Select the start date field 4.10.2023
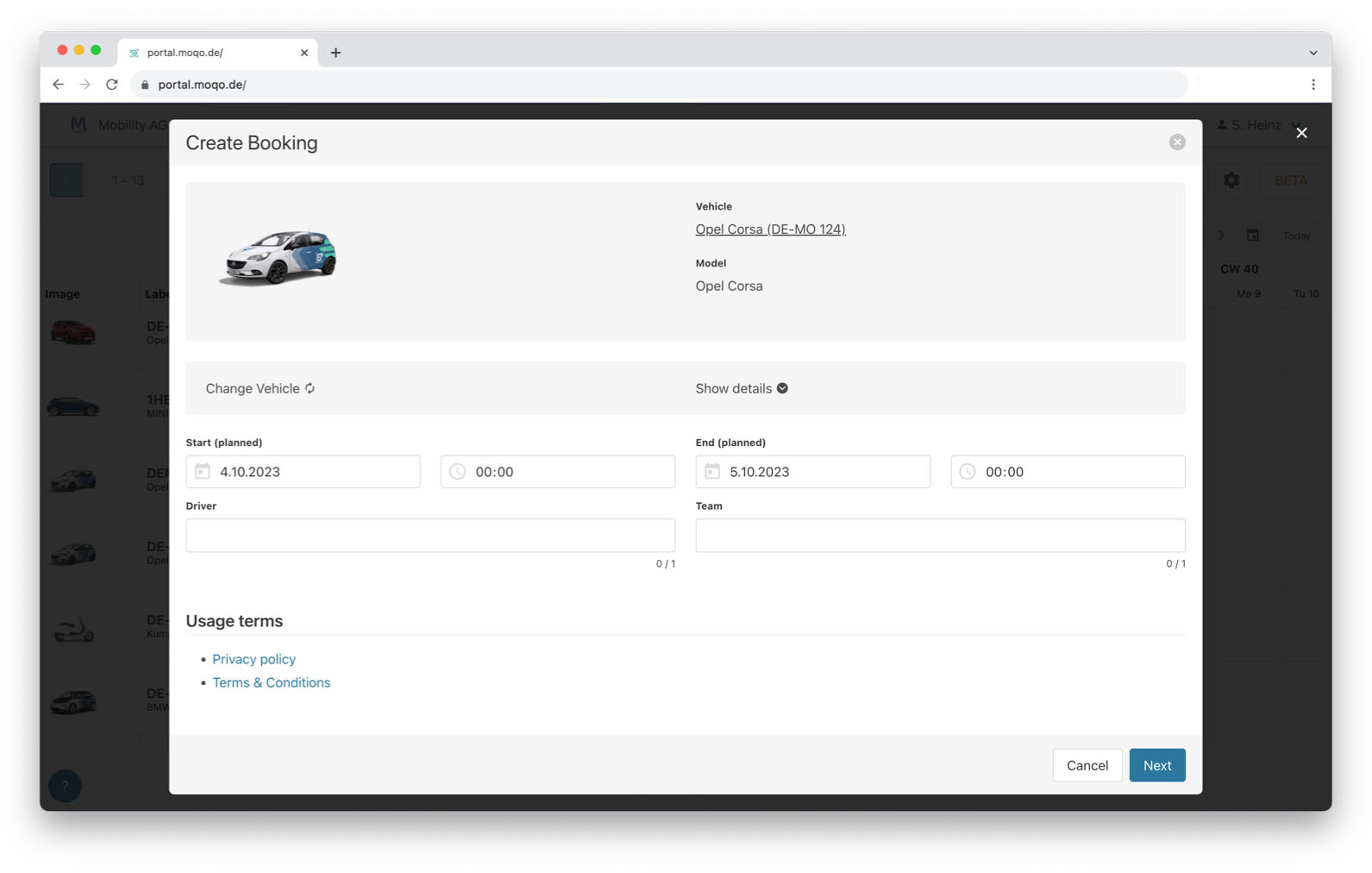This screenshot has width=1372, height=873. [303, 471]
